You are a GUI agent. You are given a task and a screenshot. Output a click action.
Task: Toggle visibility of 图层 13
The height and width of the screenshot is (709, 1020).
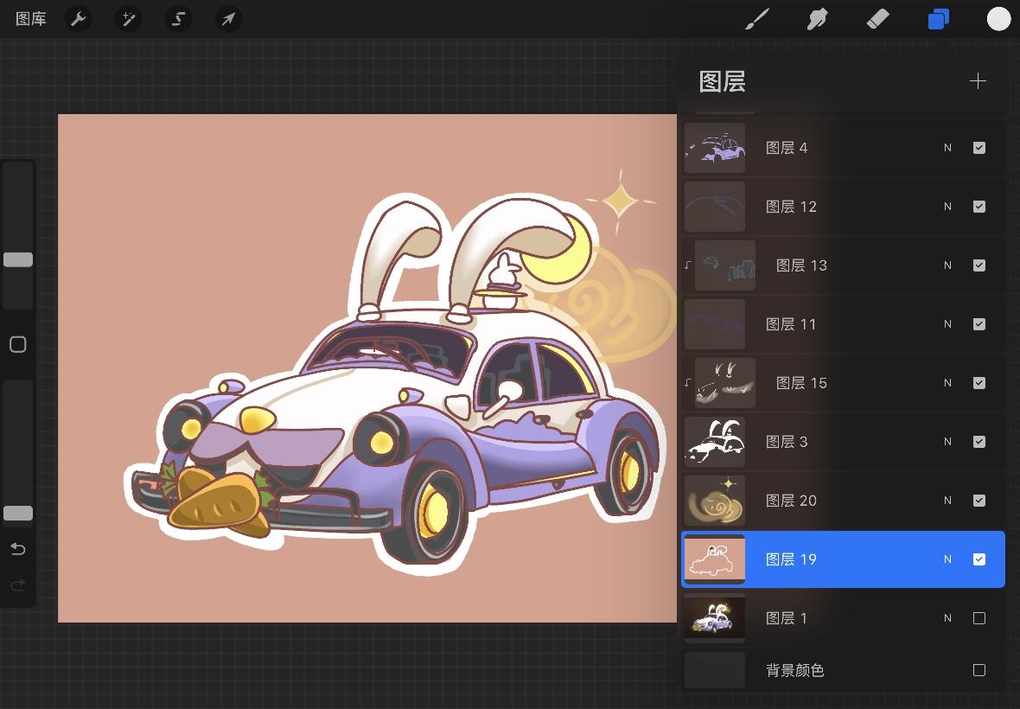point(979,265)
